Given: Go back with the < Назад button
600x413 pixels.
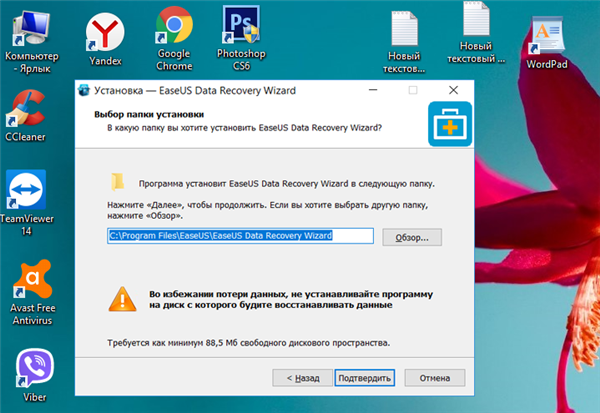Looking at the screenshot, I should pos(302,378).
